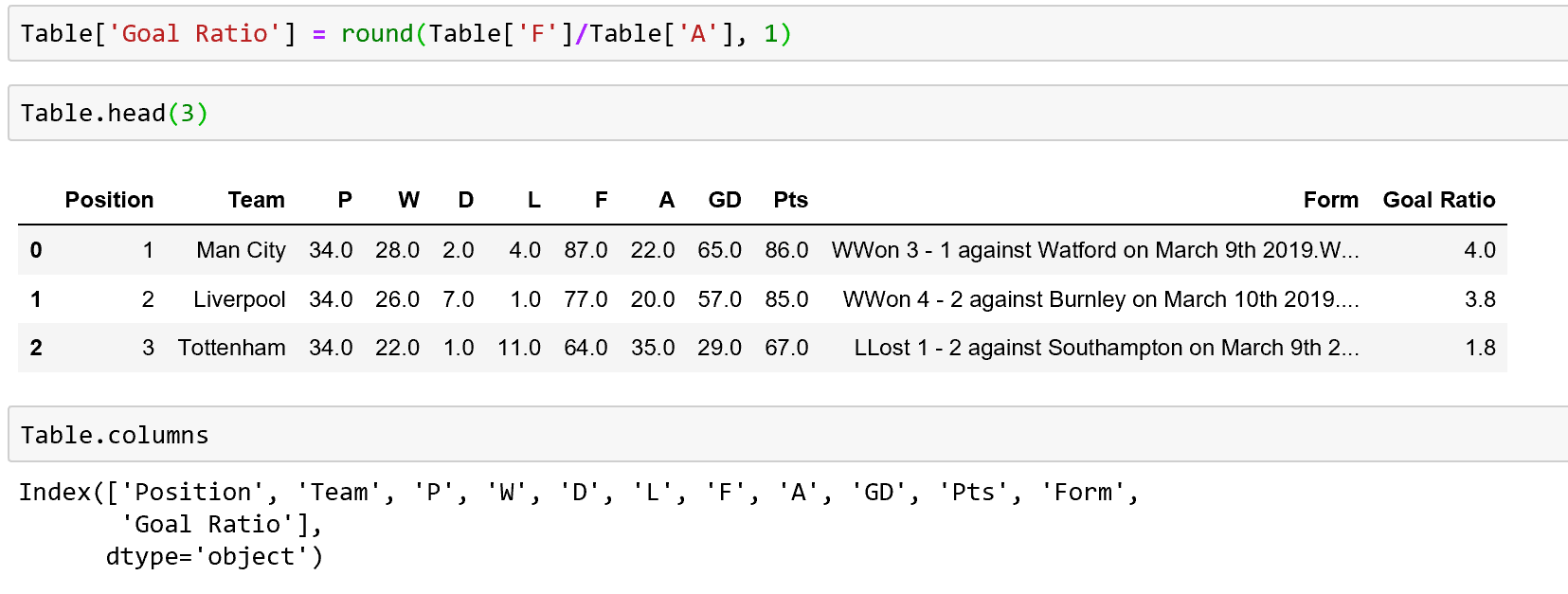Screen dimensions: 1568x594
Task: Click the Form column header
Action: click(1330, 200)
